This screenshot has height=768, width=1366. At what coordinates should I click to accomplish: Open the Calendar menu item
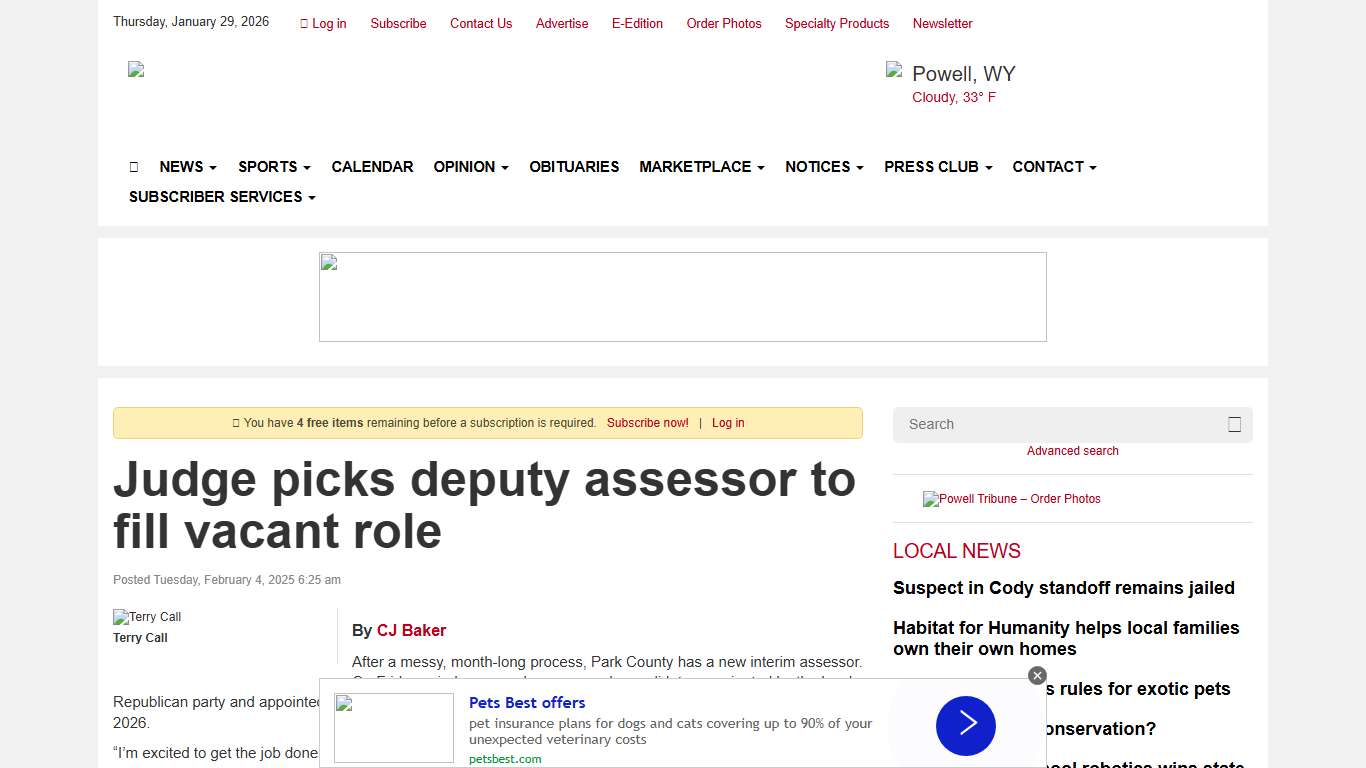372,167
